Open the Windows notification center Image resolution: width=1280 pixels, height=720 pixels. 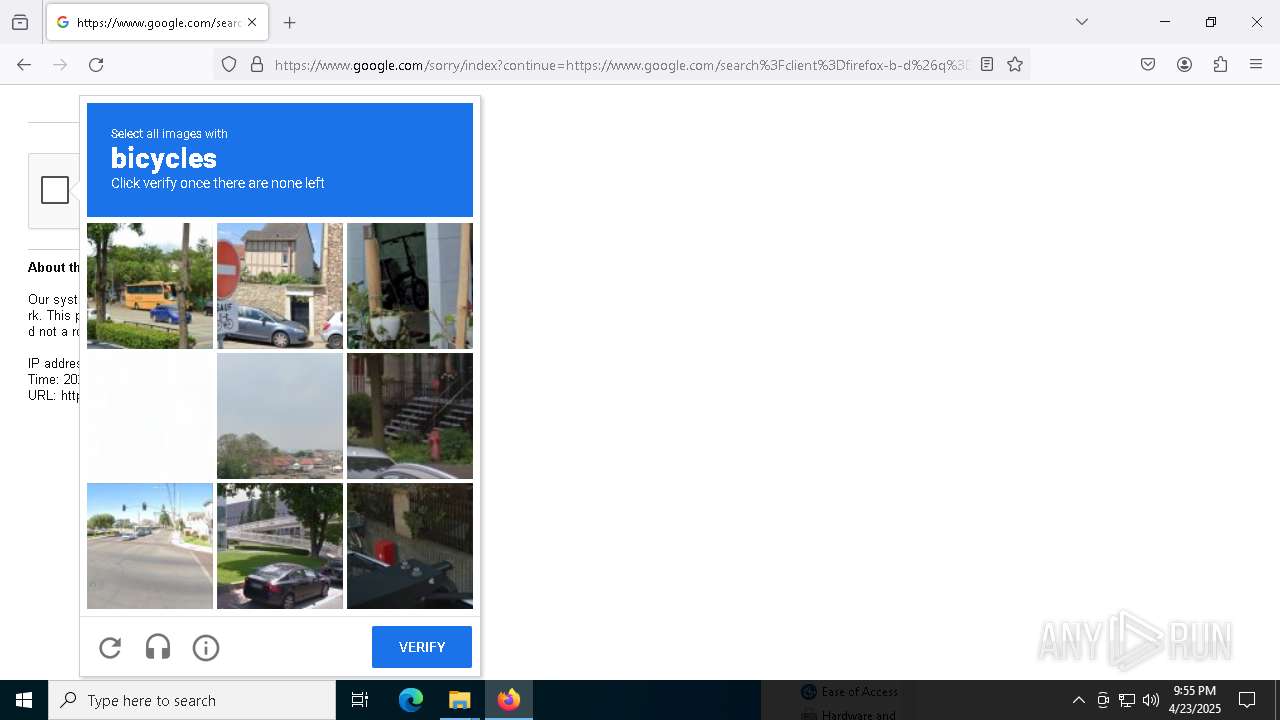tap(1247, 700)
